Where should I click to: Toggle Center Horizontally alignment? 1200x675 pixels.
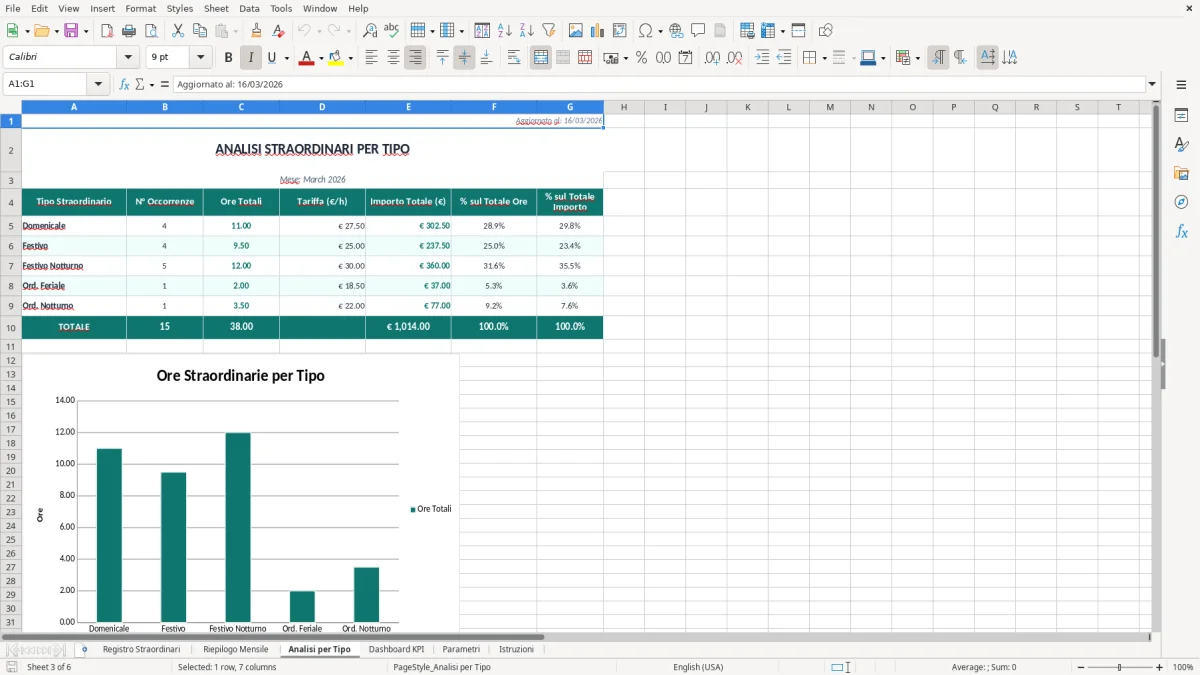(x=393, y=58)
